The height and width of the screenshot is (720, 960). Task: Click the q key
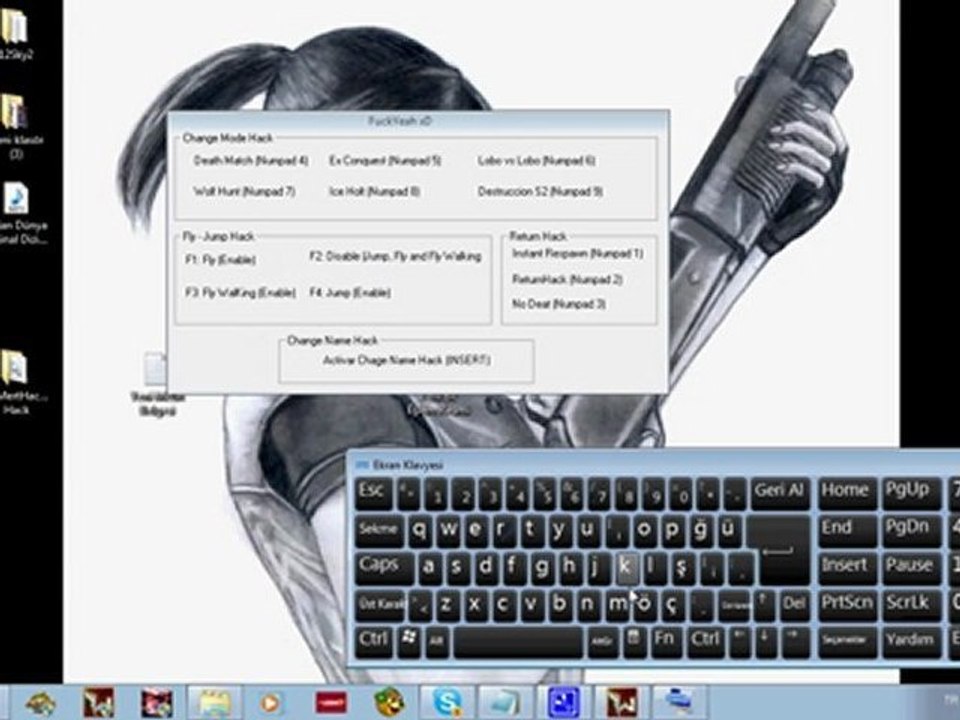[420, 531]
